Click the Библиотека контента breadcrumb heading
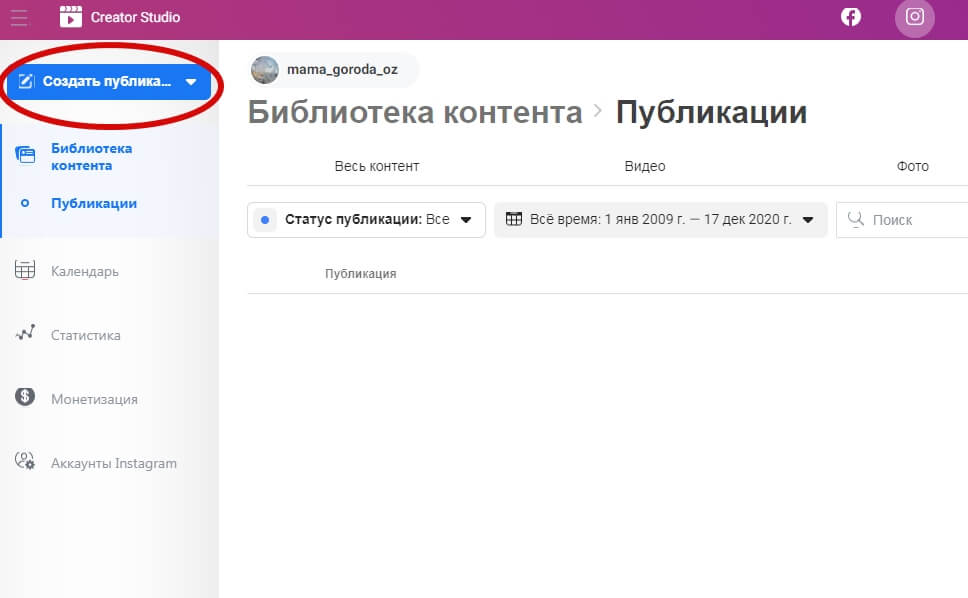Viewport: 968px width, 598px height. (x=415, y=112)
